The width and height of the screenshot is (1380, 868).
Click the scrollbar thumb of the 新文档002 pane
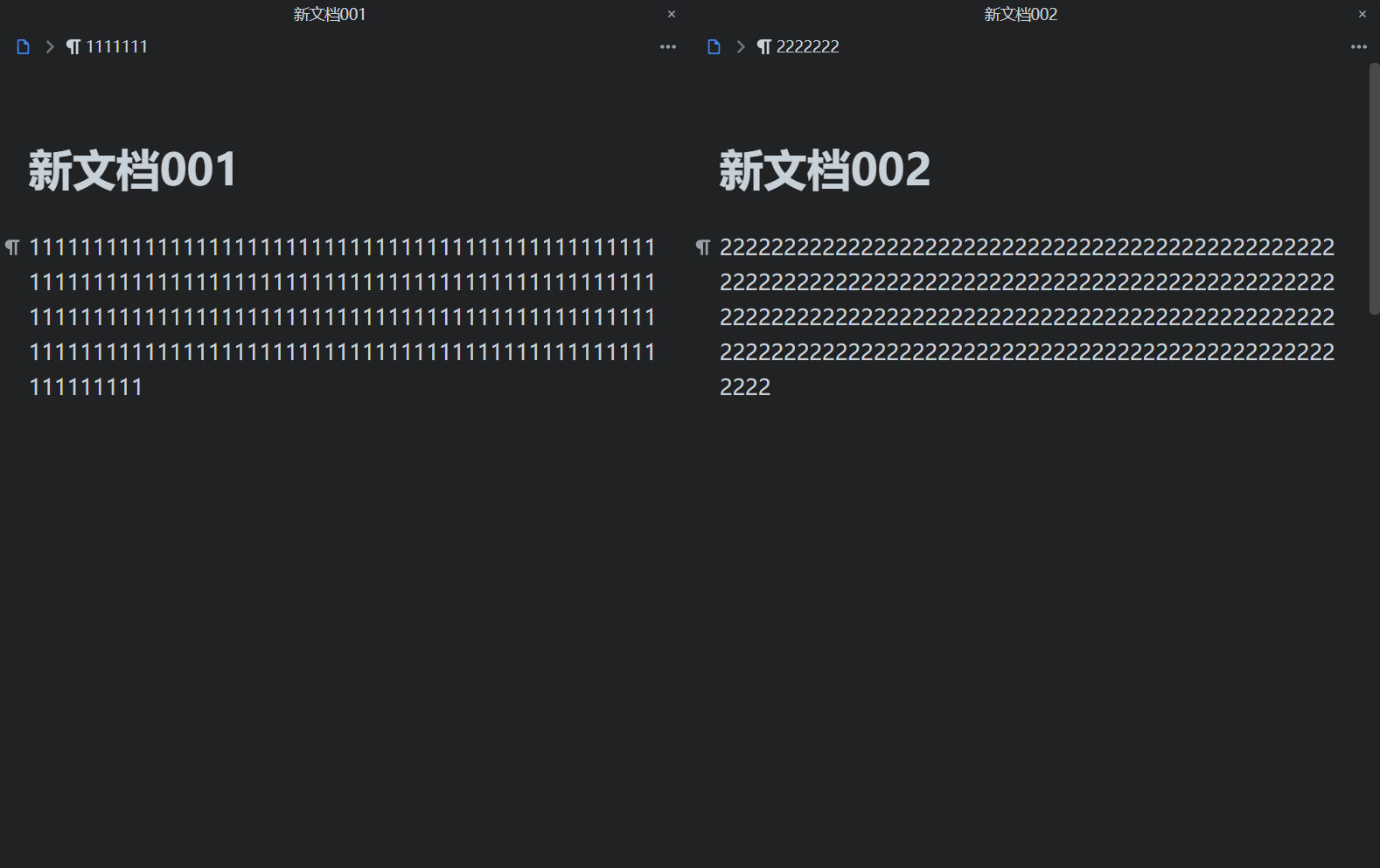click(1374, 189)
